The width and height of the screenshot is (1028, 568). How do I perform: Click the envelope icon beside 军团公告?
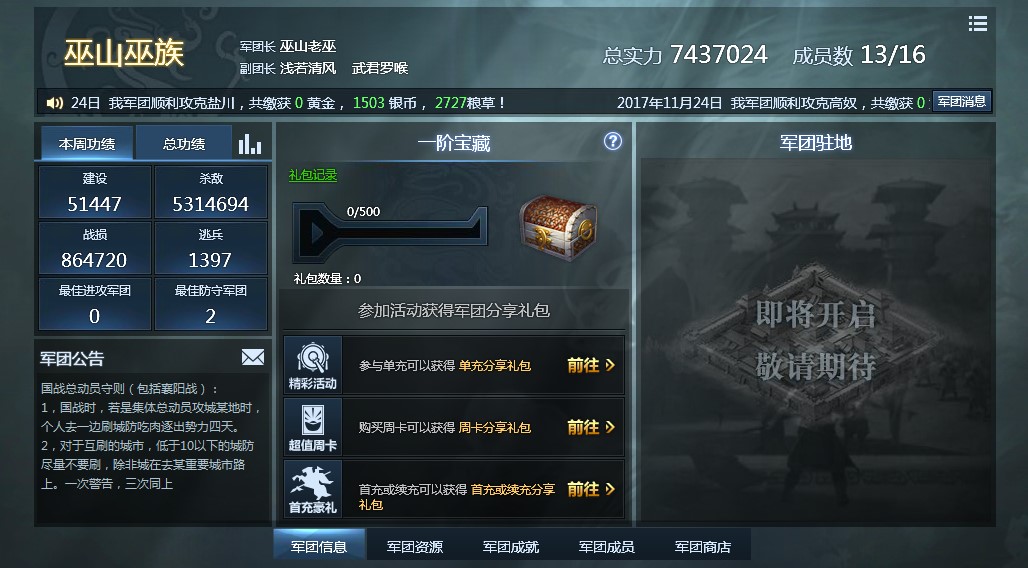click(252, 357)
